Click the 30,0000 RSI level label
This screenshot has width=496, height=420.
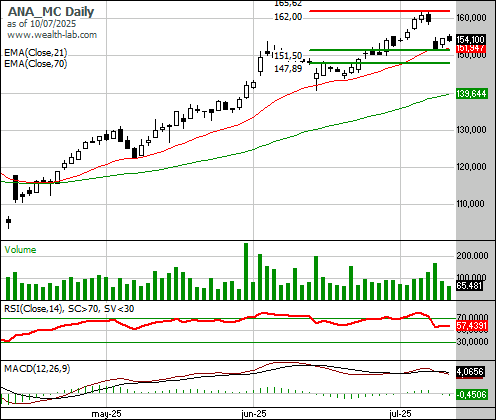tap(472, 342)
